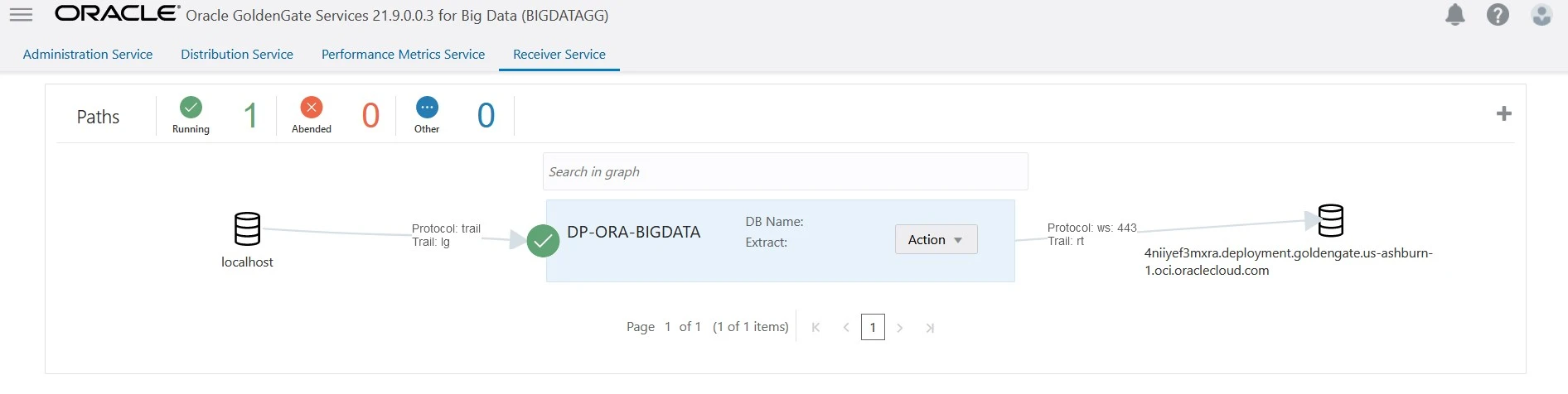Click the 'Protocol: trail' label

[446, 228]
